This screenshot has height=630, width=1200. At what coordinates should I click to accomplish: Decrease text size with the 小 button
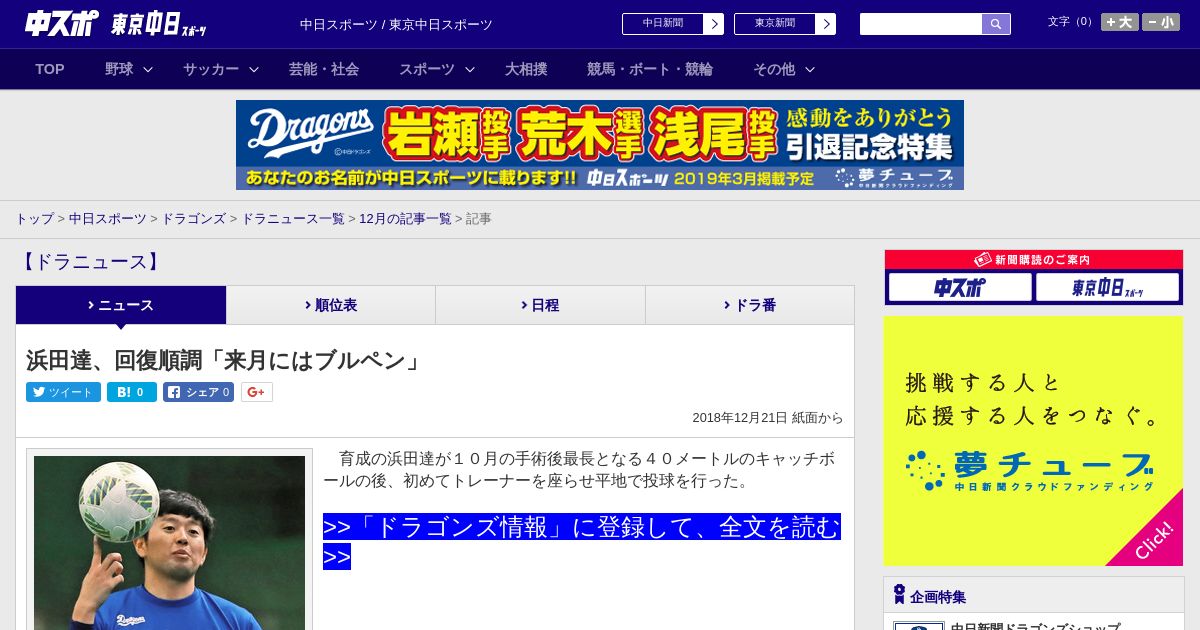click(1161, 22)
